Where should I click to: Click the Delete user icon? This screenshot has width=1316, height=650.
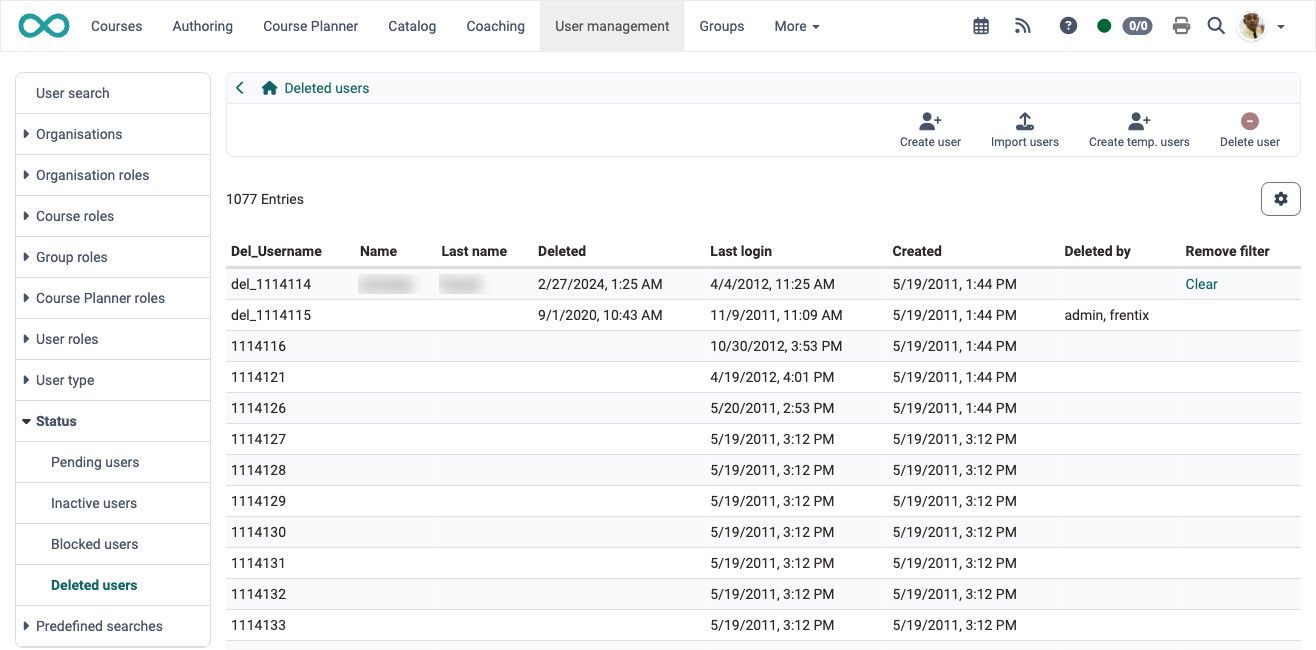[1250, 122]
